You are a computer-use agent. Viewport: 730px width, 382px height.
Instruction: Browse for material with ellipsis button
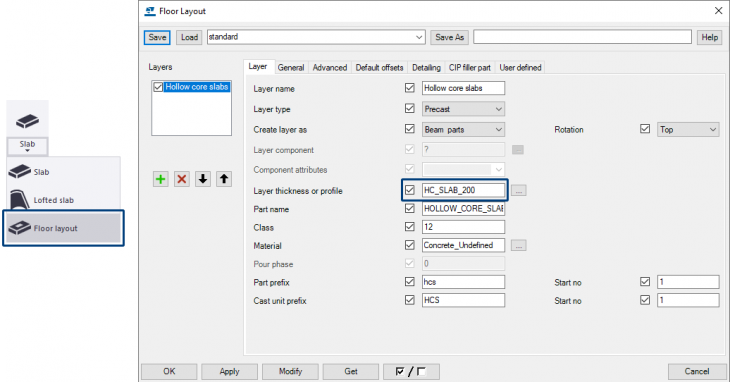[x=519, y=245]
